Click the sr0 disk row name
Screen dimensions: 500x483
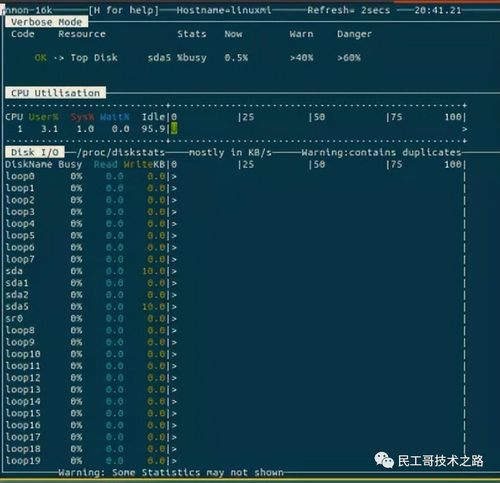14,318
